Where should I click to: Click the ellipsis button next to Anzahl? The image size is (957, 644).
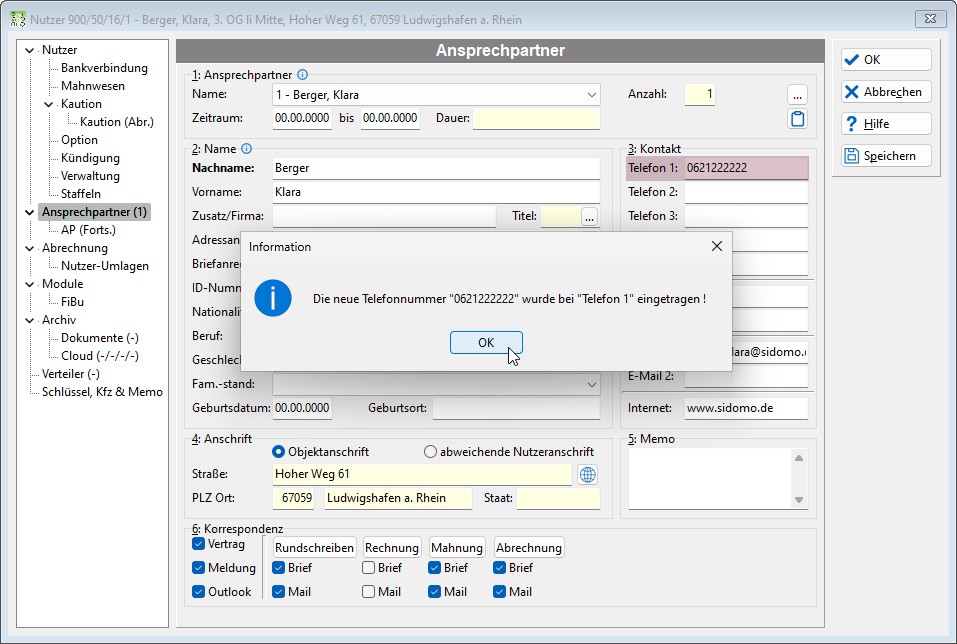point(797,95)
